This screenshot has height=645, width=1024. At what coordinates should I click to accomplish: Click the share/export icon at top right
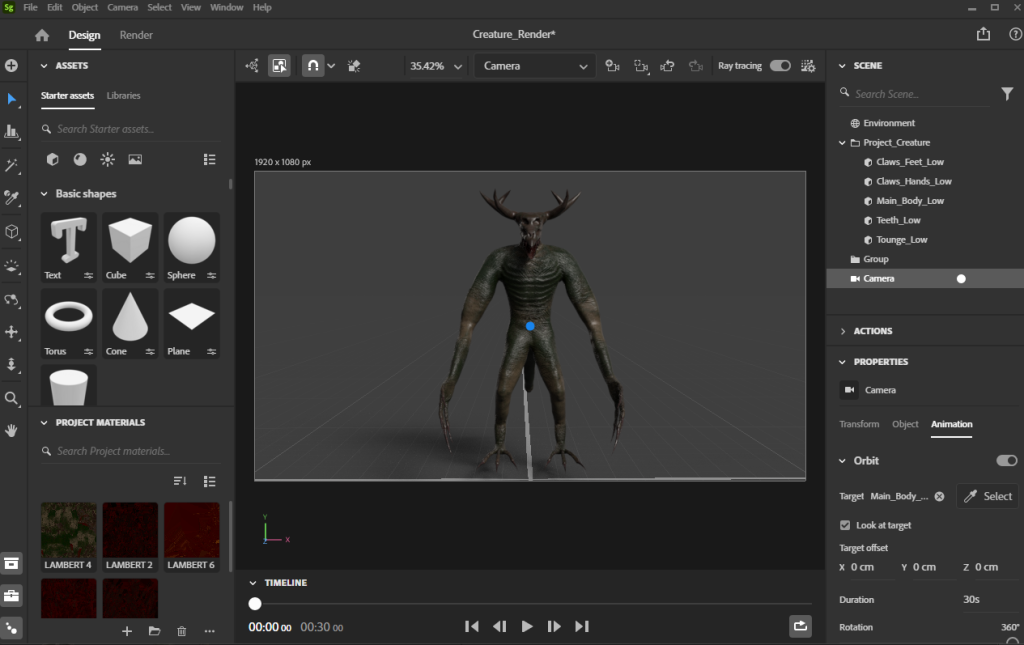click(984, 35)
